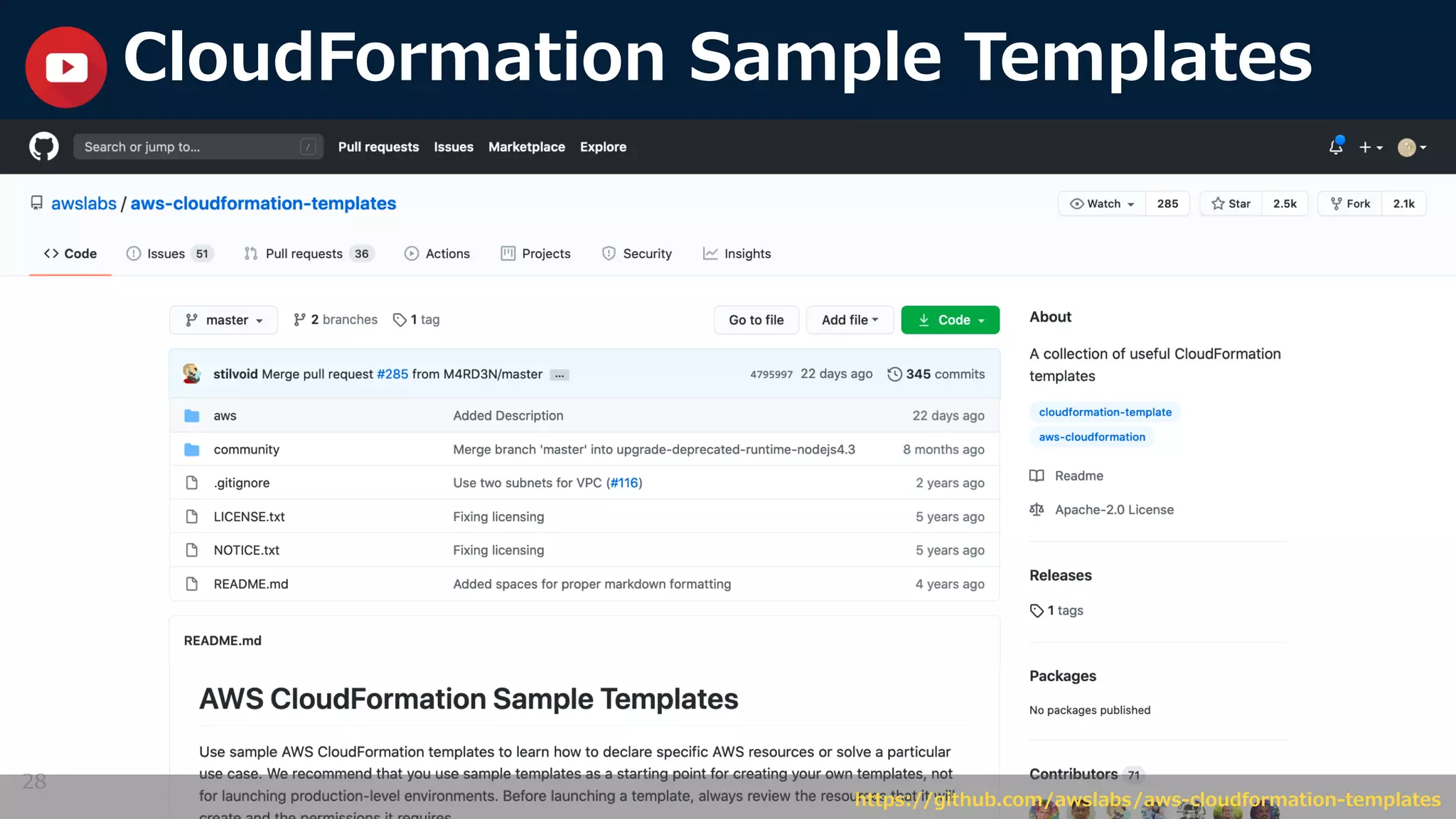Viewport: 1456px width, 819px height.
Task: Open the Added Description commit message
Action: point(508,416)
